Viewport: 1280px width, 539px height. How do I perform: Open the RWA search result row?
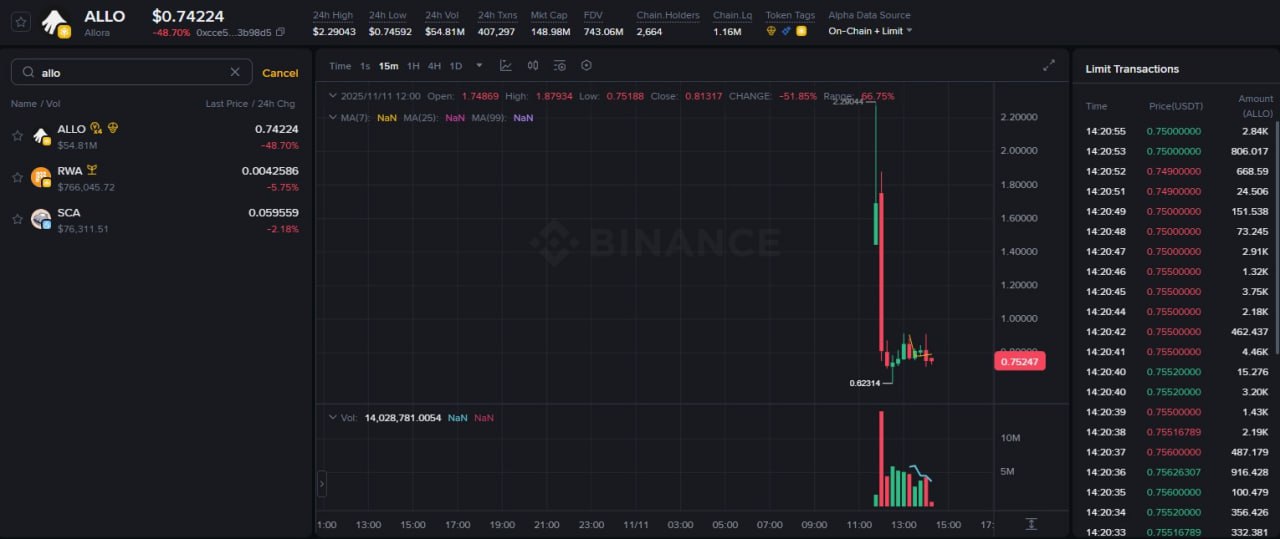[x=155, y=178]
